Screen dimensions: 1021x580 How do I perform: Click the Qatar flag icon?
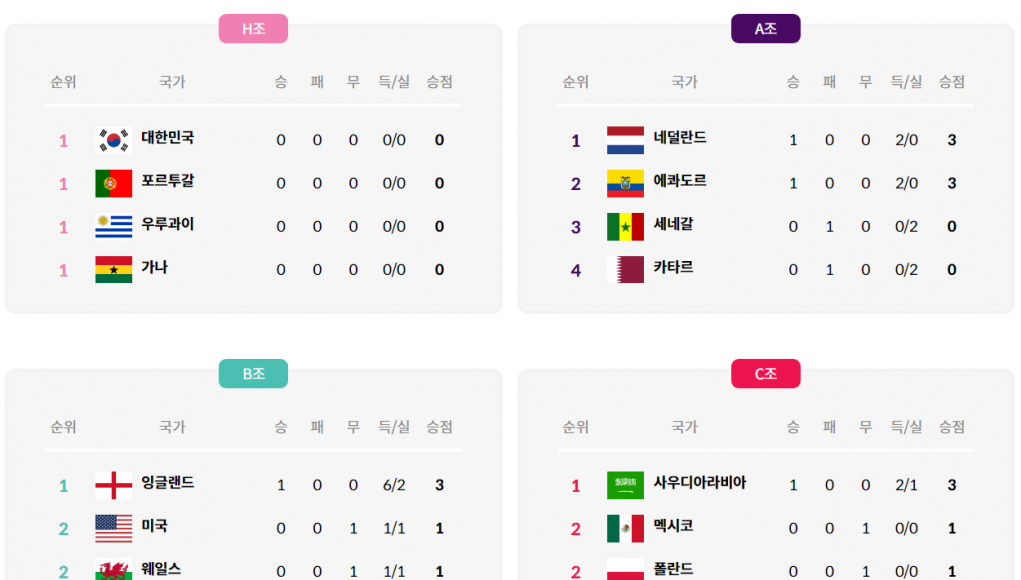tap(625, 270)
